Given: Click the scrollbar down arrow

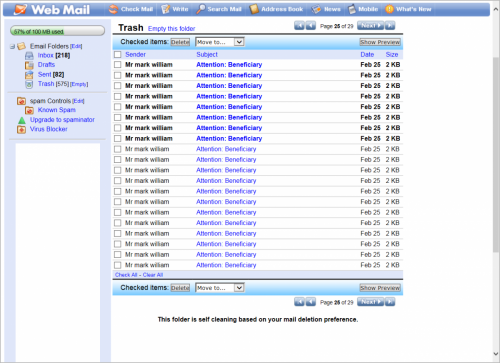Looking at the screenshot, I should coord(496,354).
